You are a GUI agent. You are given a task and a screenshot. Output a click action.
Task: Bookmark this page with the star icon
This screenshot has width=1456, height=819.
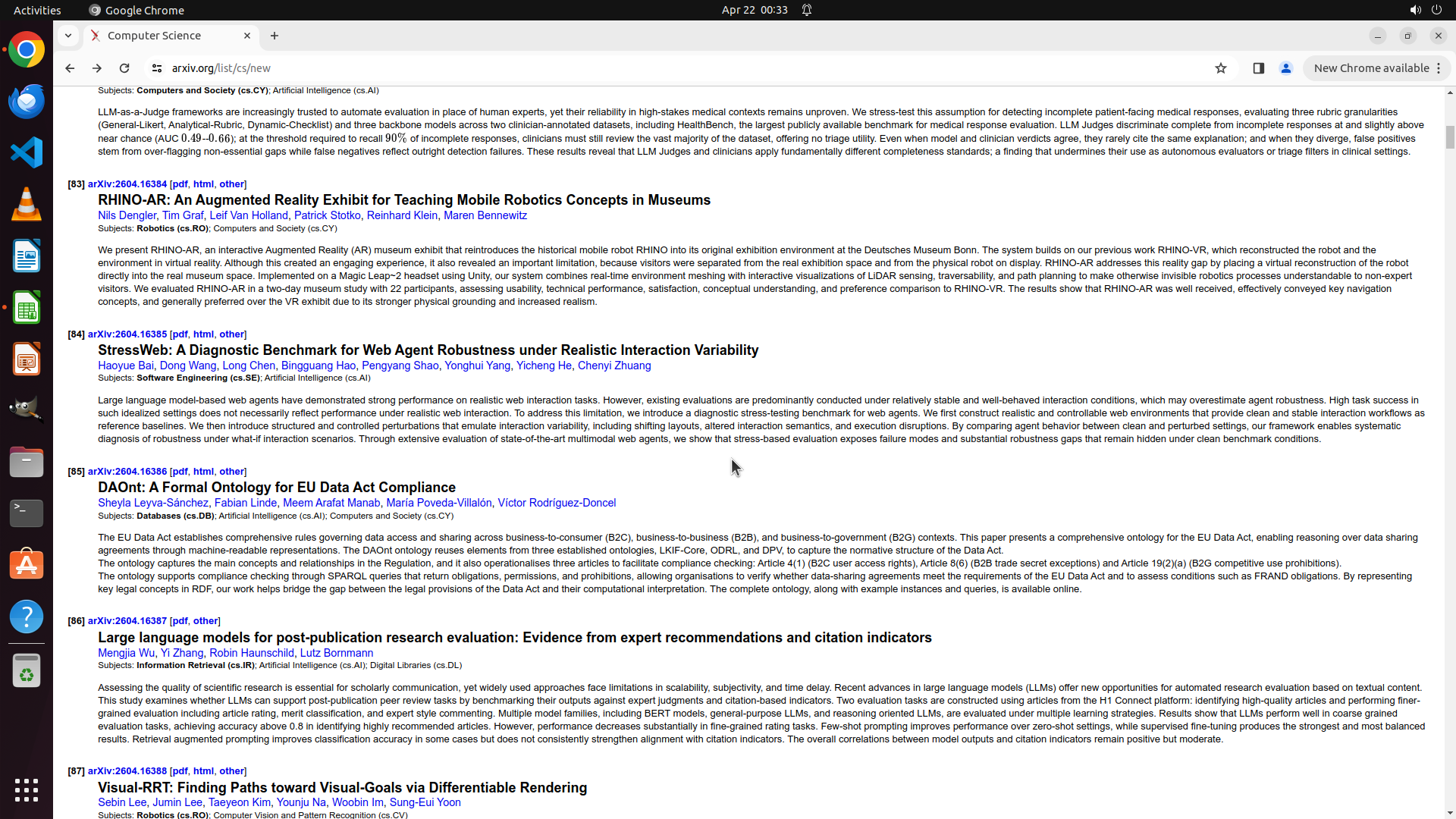[x=1220, y=68]
